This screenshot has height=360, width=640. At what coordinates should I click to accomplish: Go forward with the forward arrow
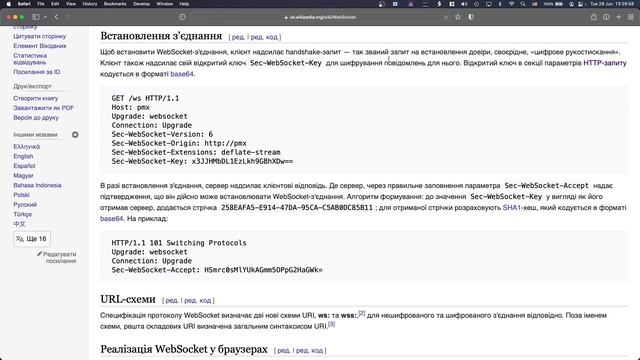click(68, 17)
